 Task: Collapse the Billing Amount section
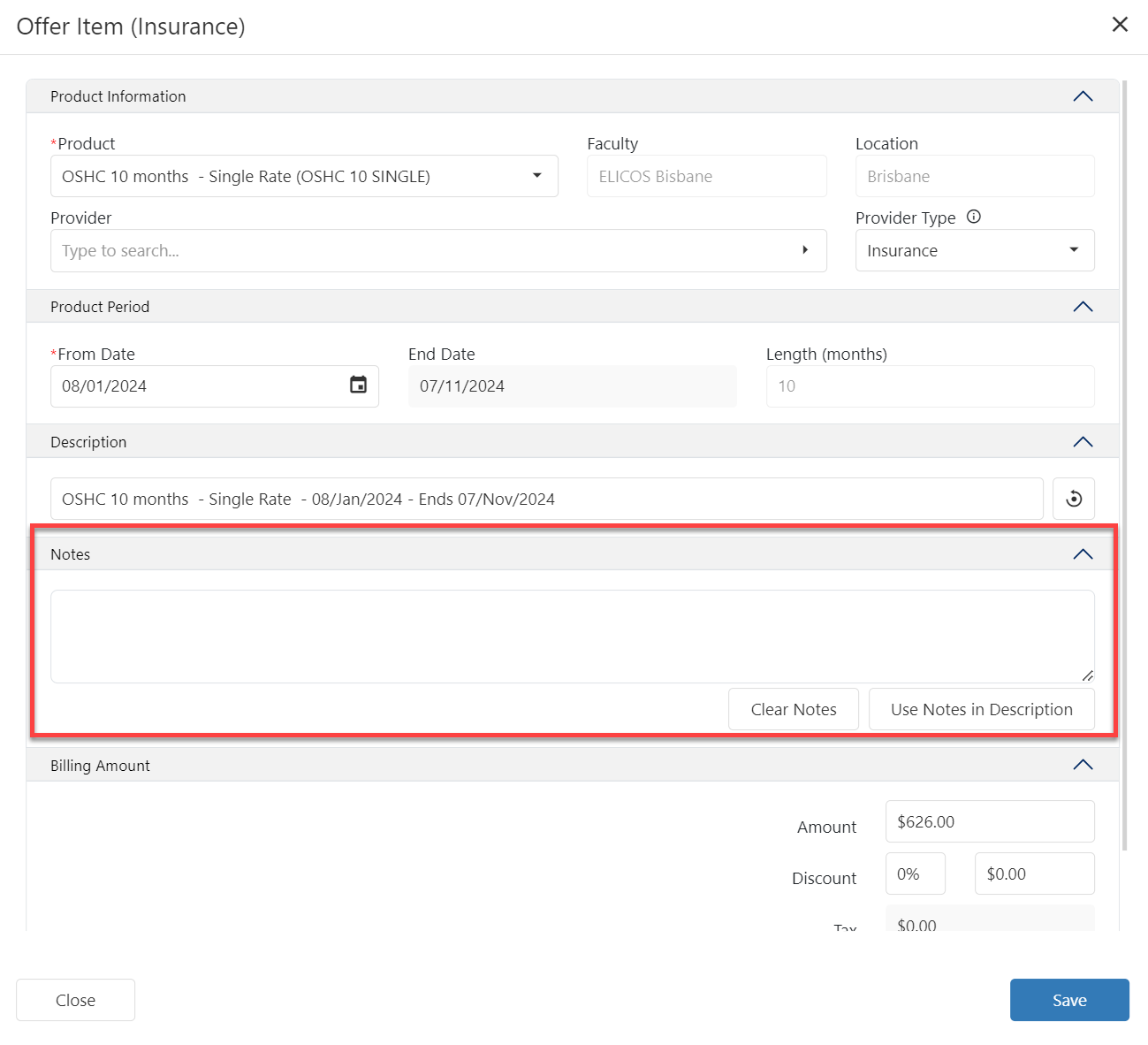point(1083,765)
